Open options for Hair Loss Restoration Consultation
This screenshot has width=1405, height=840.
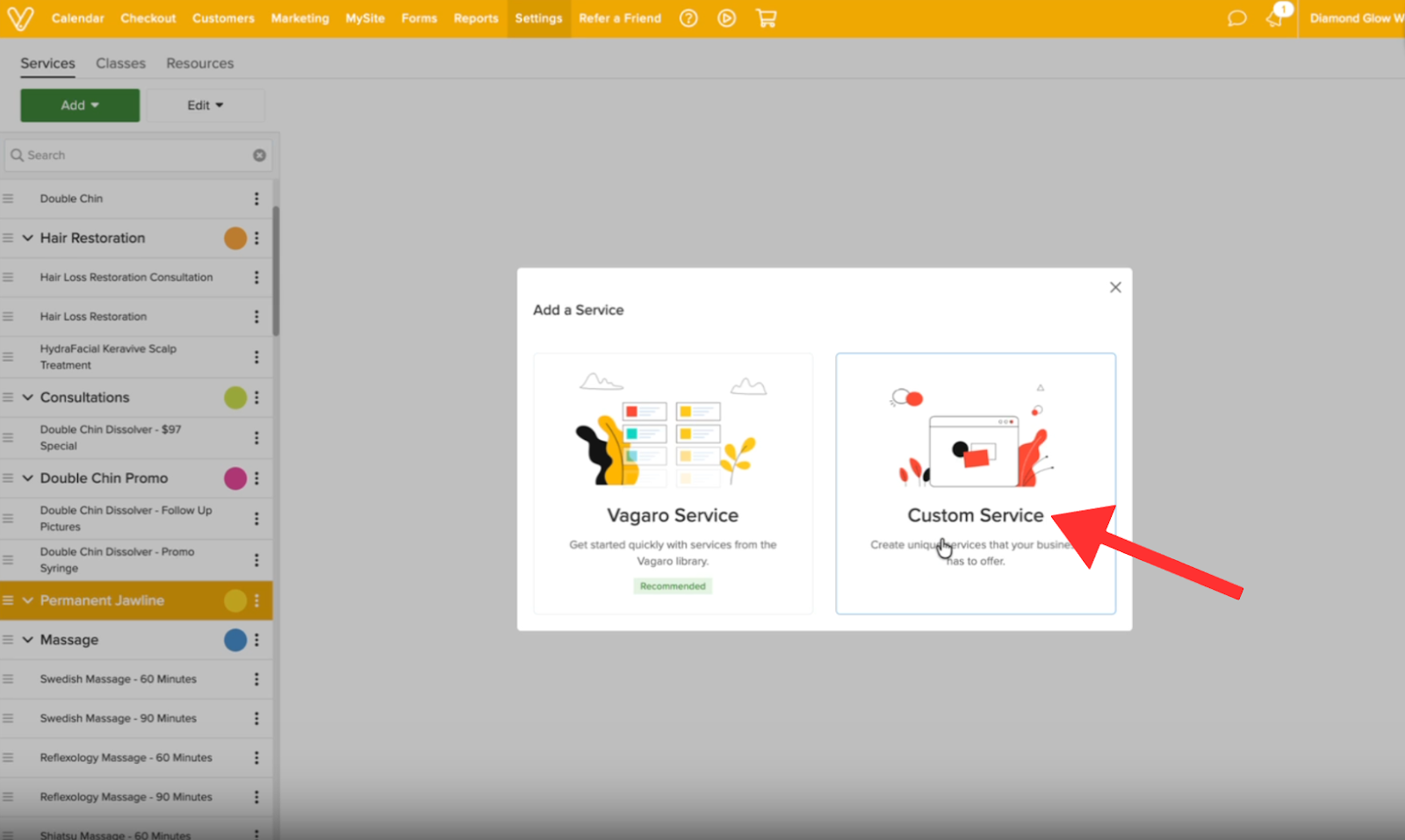[x=256, y=277]
